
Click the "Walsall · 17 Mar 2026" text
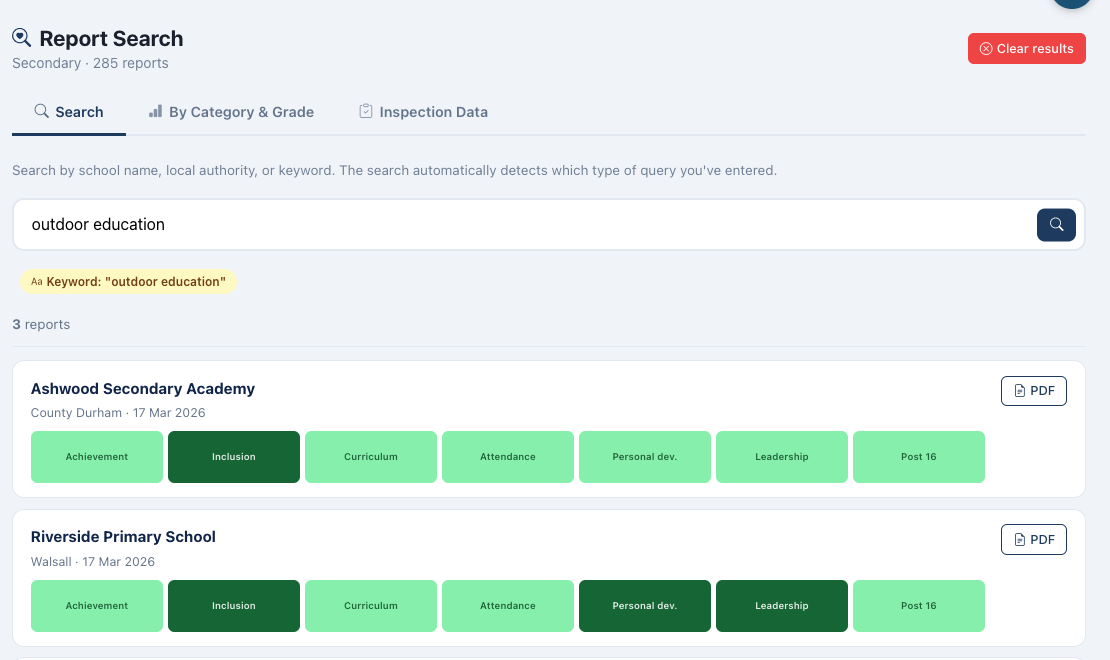pos(93,562)
